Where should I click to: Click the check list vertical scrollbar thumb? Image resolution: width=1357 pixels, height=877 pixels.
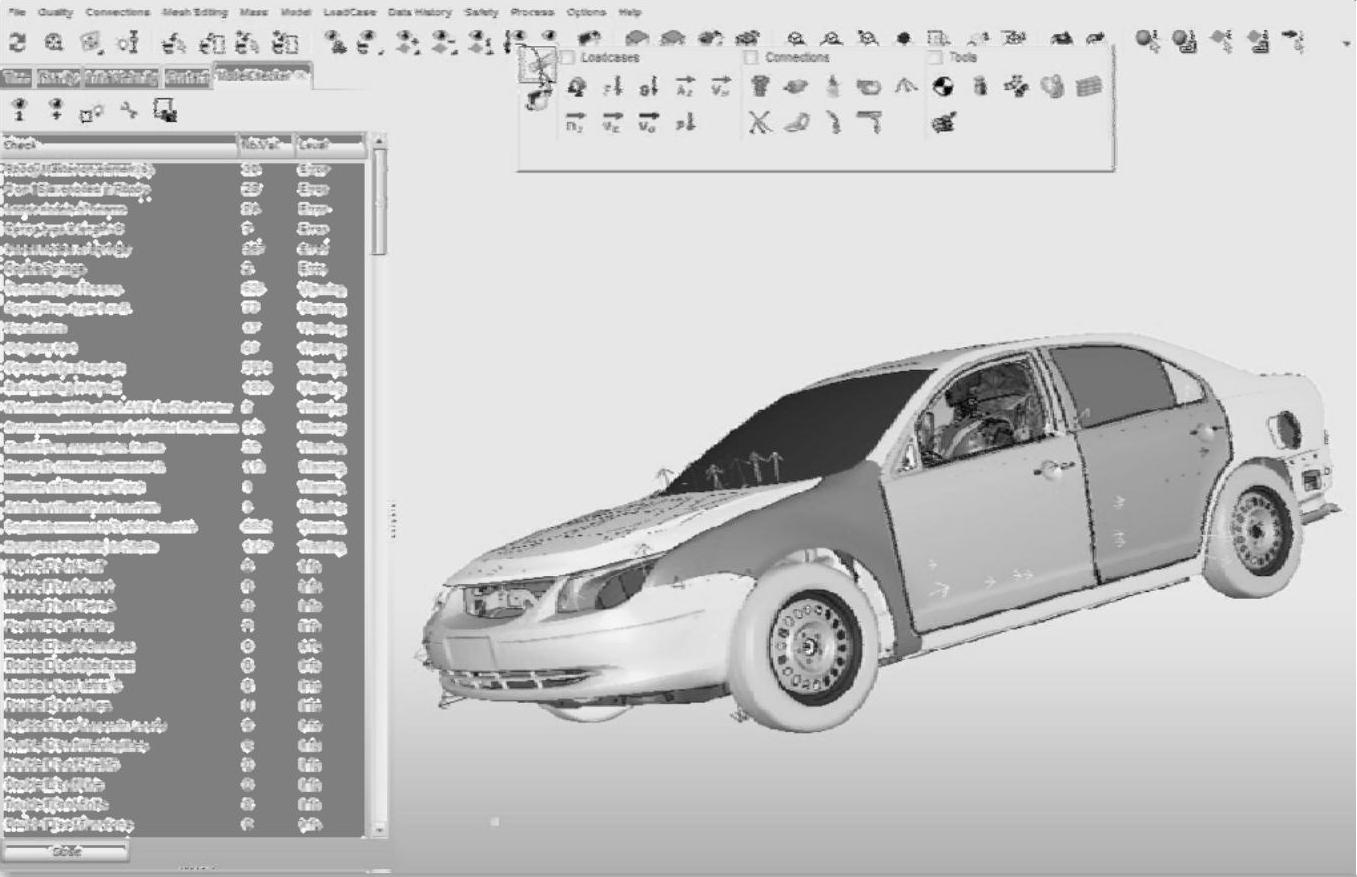[x=378, y=205]
